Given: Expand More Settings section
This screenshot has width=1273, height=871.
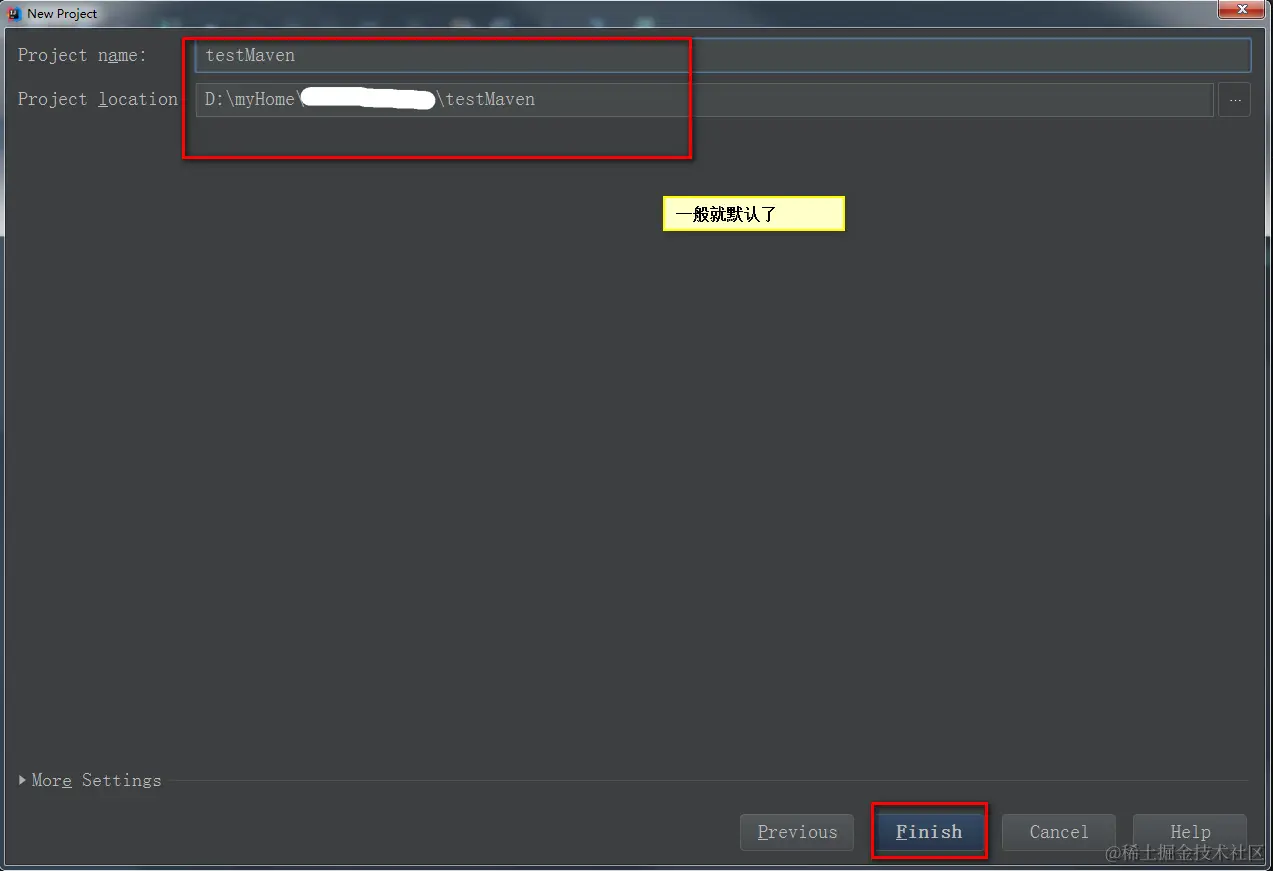Looking at the screenshot, I should pyautogui.click(x=90, y=780).
